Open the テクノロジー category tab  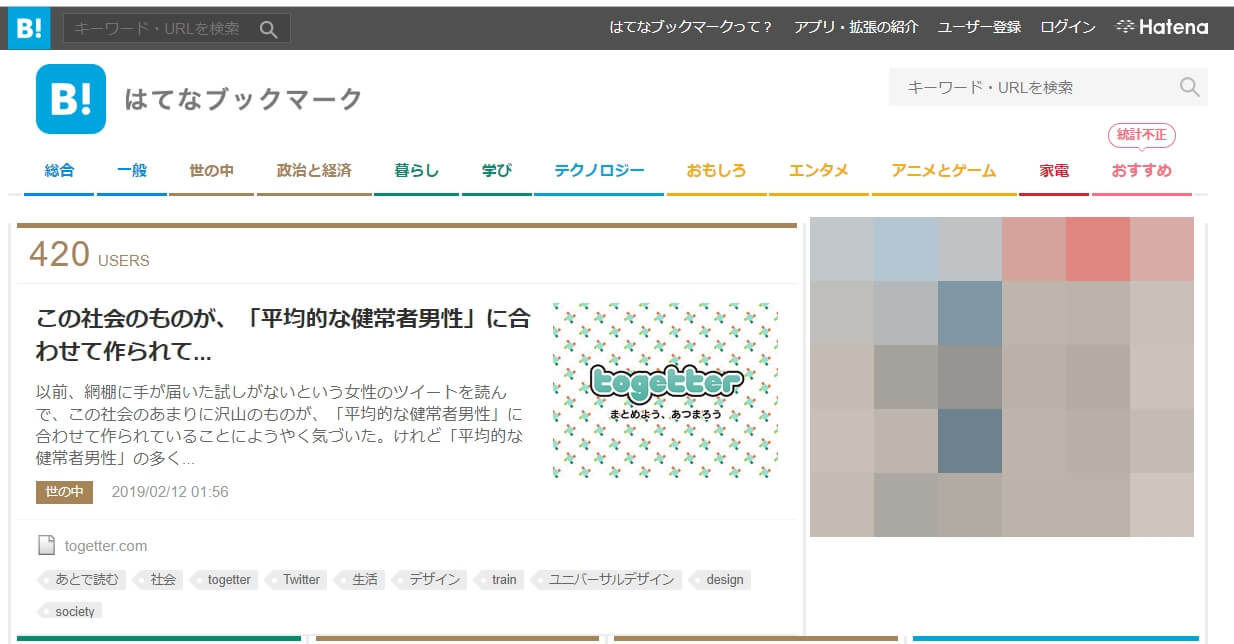(599, 171)
